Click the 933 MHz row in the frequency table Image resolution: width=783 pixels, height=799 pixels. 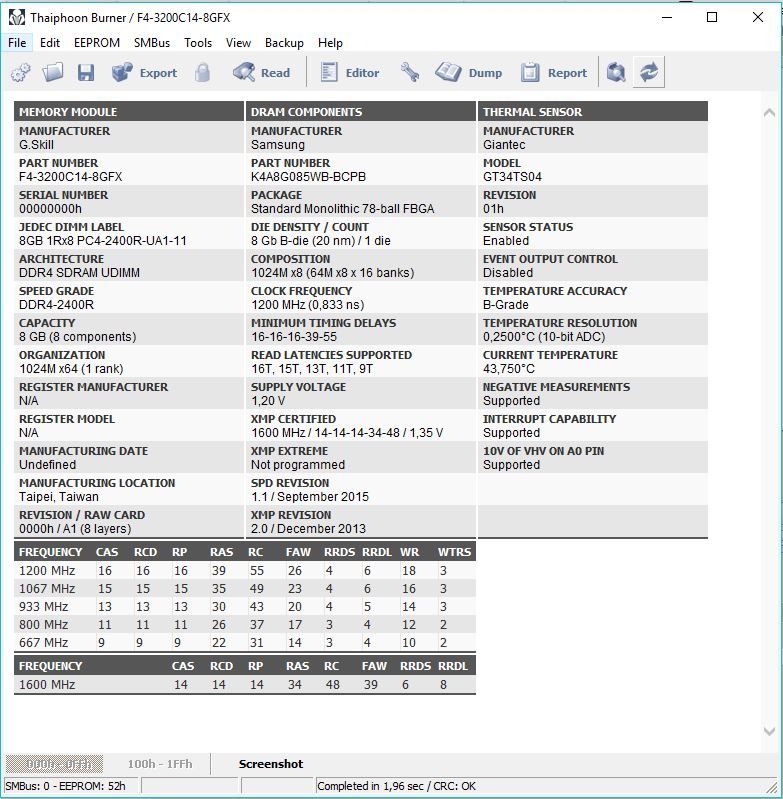tap(245, 606)
